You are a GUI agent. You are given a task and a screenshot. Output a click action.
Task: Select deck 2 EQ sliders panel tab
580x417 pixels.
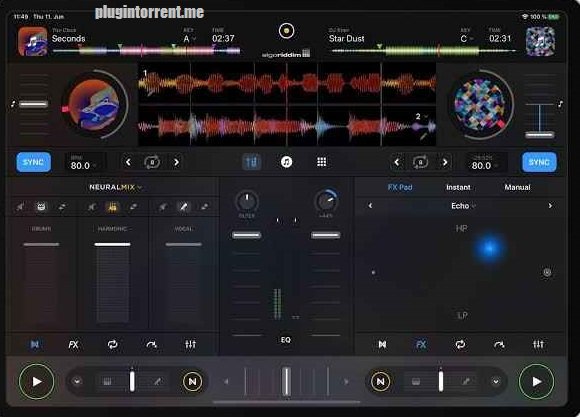tap(538, 344)
